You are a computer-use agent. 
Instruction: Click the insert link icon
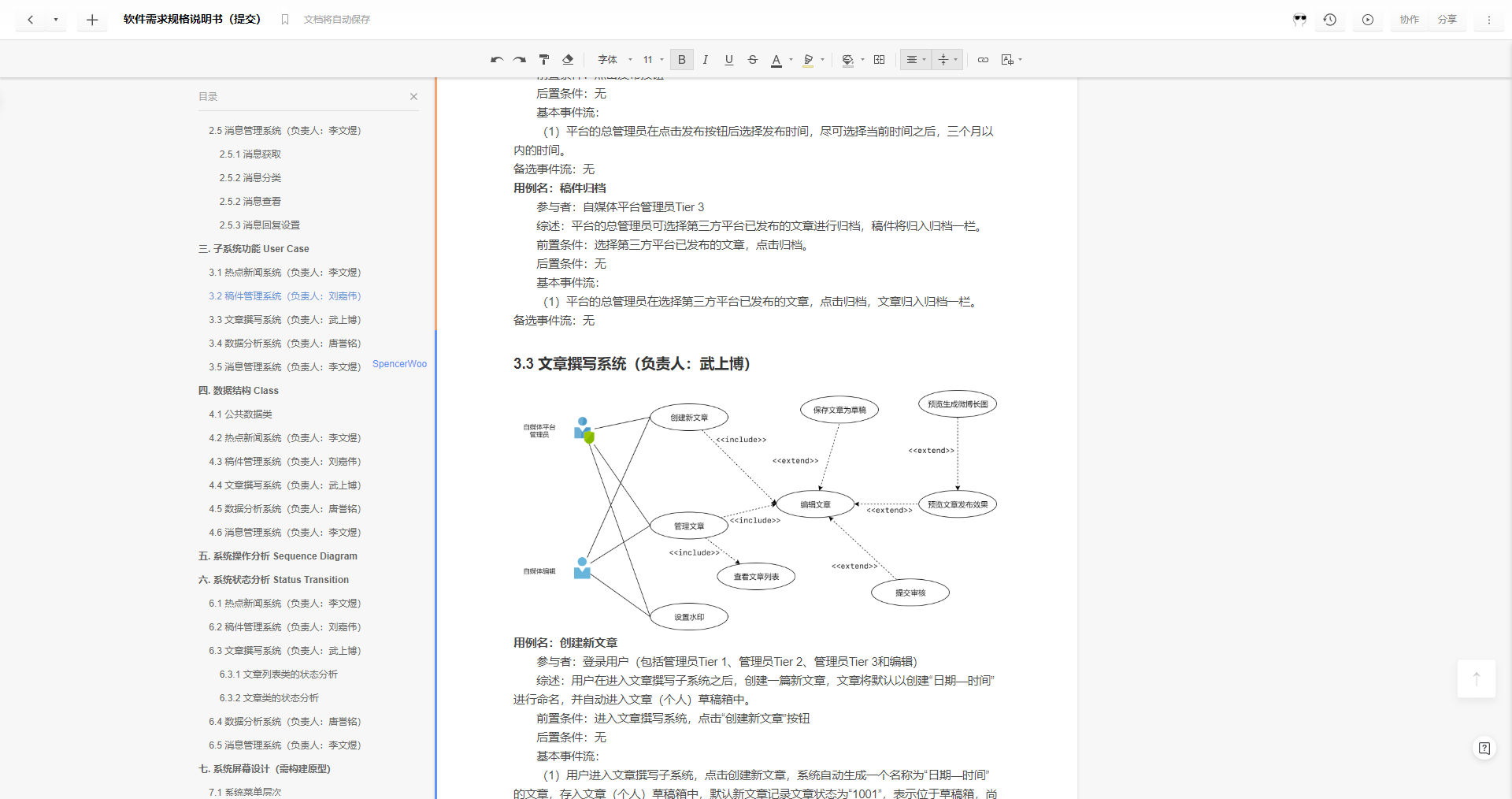click(x=983, y=60)
